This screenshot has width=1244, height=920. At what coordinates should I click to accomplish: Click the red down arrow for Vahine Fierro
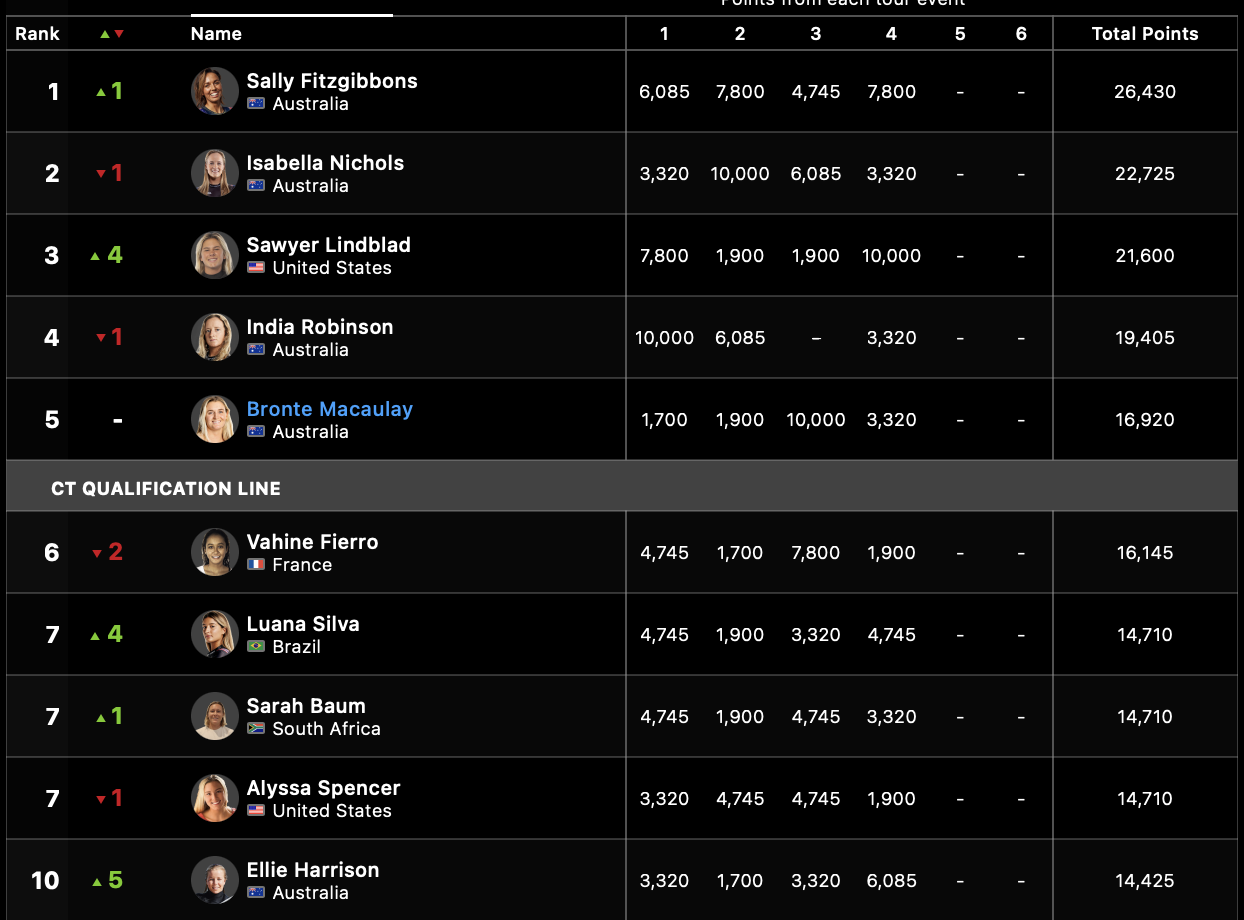click(x=97, y=553)
